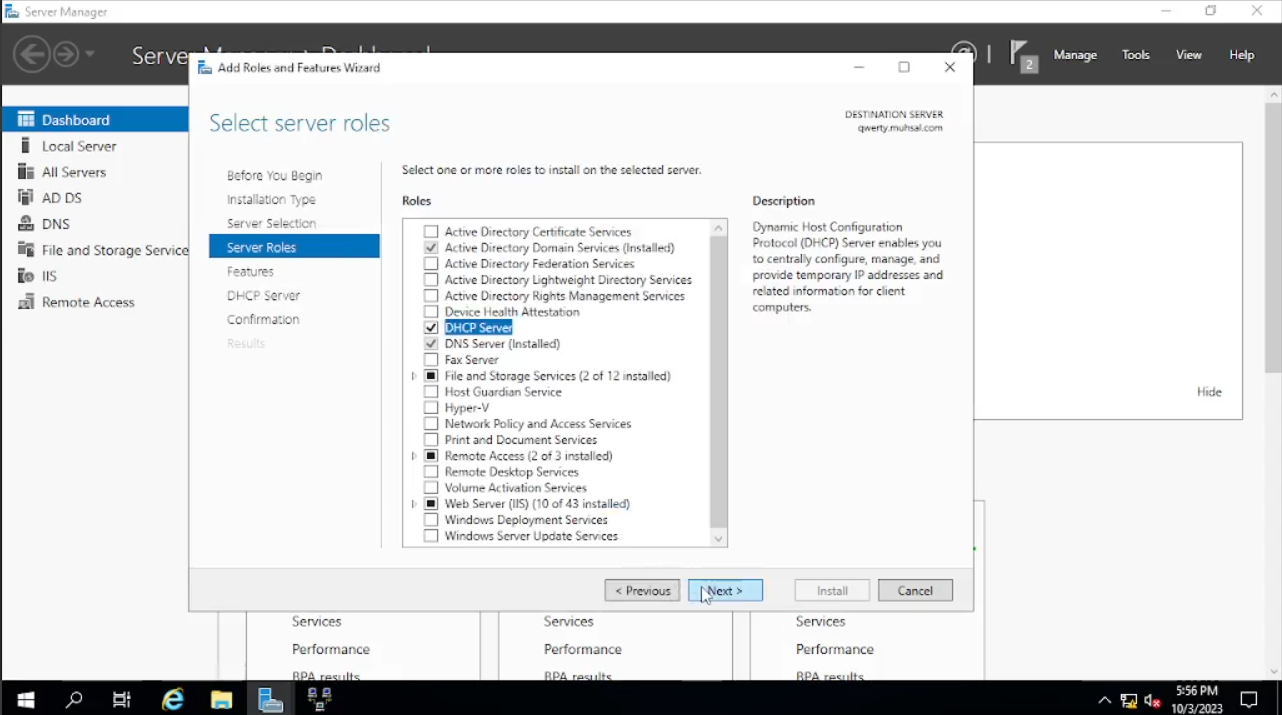
Task: Open Local Server via its sidebar icon
Action: (26, 146)
